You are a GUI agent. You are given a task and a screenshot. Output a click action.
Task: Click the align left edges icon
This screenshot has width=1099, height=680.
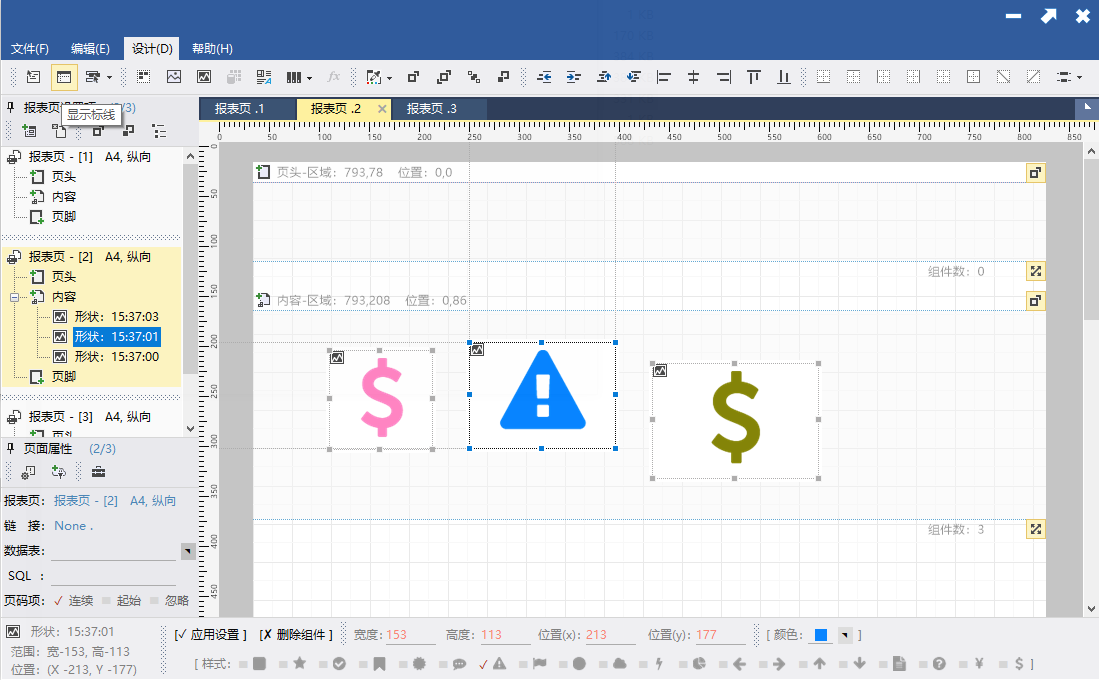coord(663,77)
